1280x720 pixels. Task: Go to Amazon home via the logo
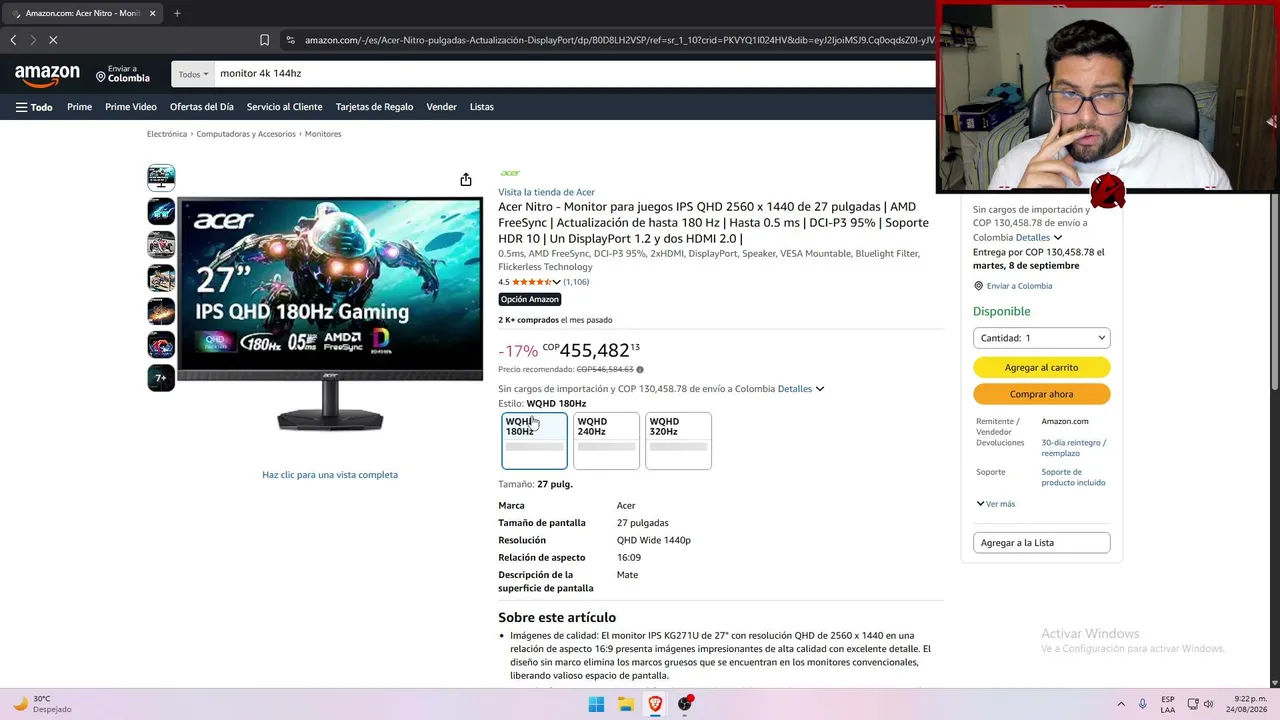(47, 75)
